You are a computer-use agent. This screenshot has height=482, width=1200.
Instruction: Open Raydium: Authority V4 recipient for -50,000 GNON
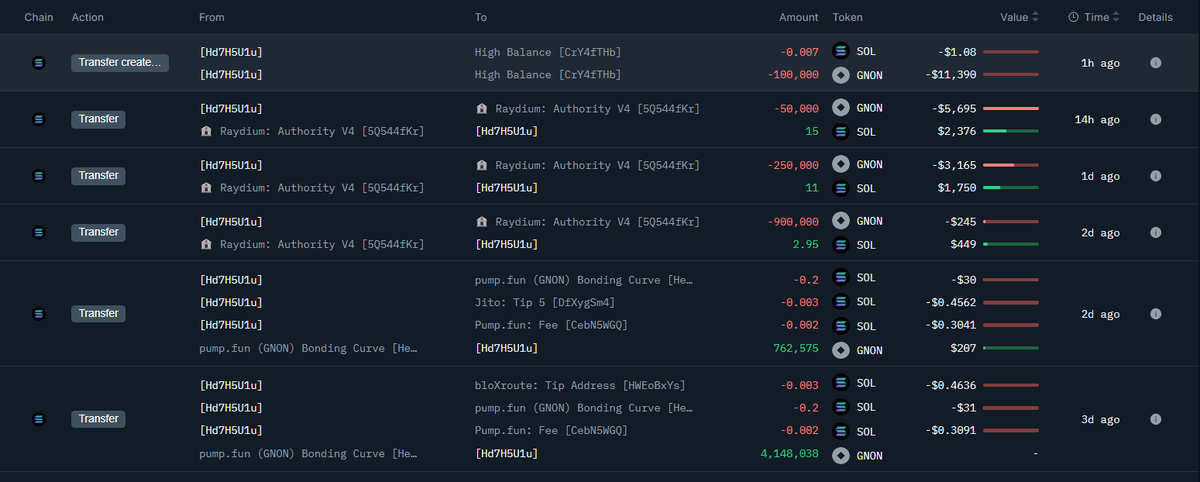[596, 108]
